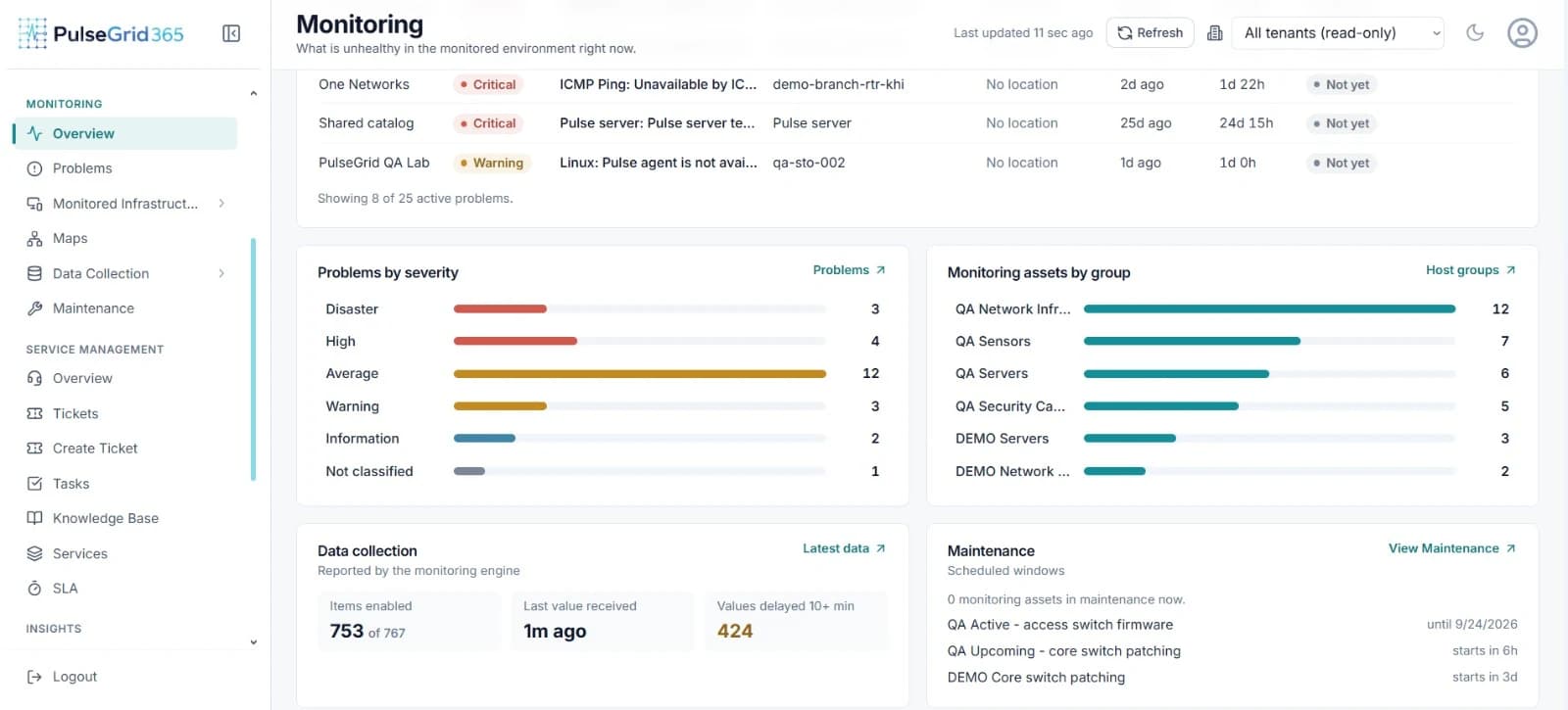Image resolution: width=1568 pixels, height=710 pixels.
Task: Click QA Upcoming - core switch patching
Action: [1063, 651]
